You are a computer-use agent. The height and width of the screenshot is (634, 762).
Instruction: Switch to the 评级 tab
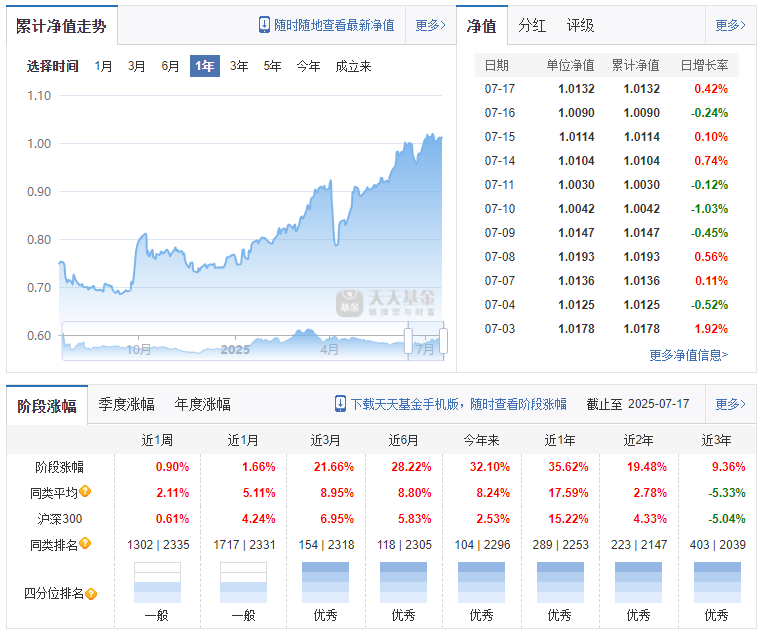[x=580, y=25]
